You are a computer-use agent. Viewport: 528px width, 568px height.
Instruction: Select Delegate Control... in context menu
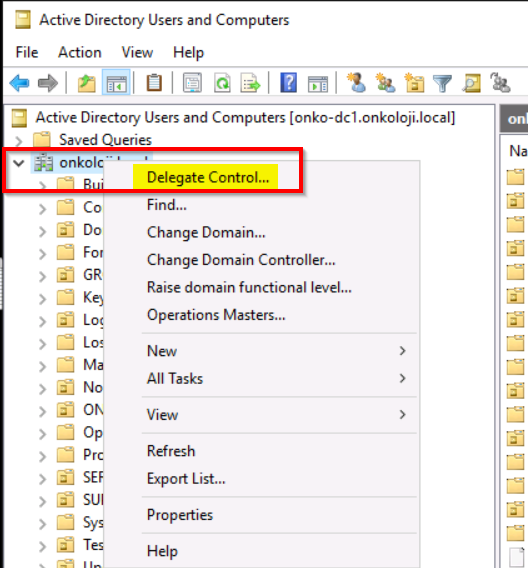[x=208, y=178]
